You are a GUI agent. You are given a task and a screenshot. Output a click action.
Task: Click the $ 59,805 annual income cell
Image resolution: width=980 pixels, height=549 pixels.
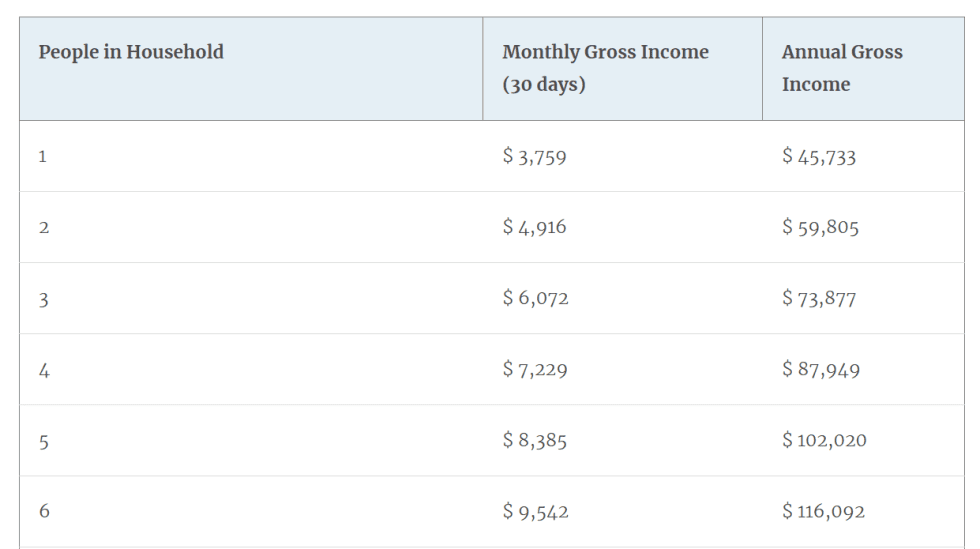tap(820, 227)
